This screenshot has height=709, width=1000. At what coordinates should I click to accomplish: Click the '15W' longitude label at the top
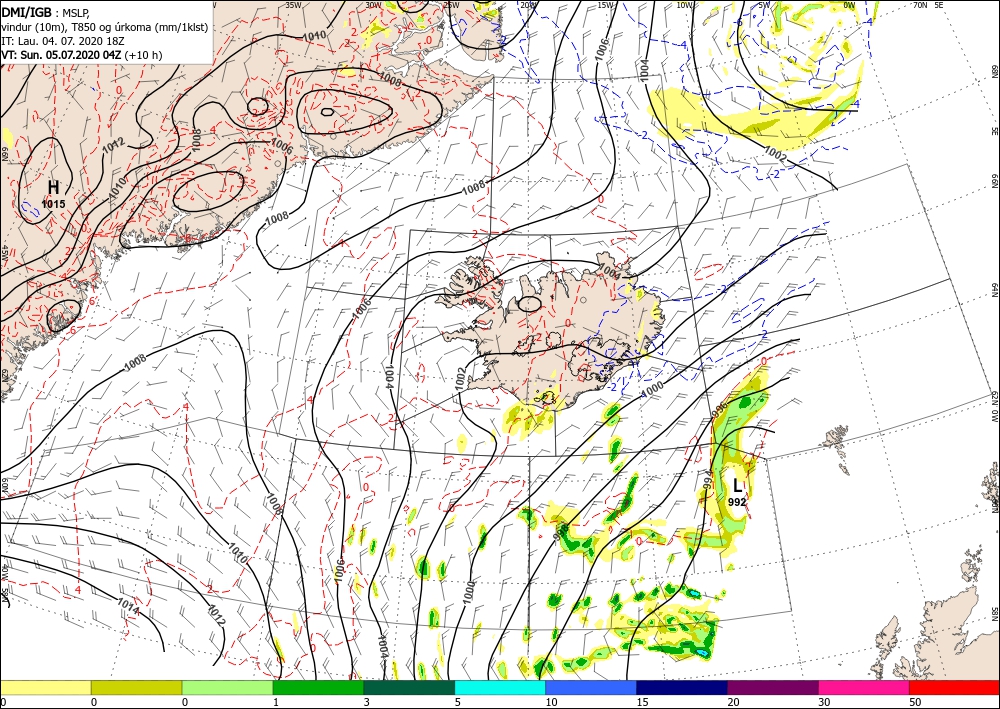pyautogui.click(x=606, y=5)
